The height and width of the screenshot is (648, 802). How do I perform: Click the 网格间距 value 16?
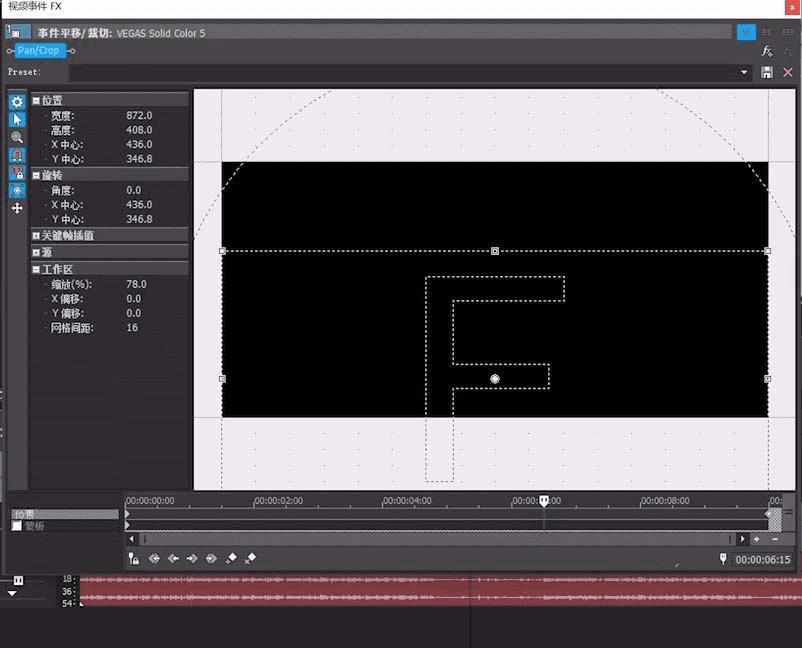132,328
